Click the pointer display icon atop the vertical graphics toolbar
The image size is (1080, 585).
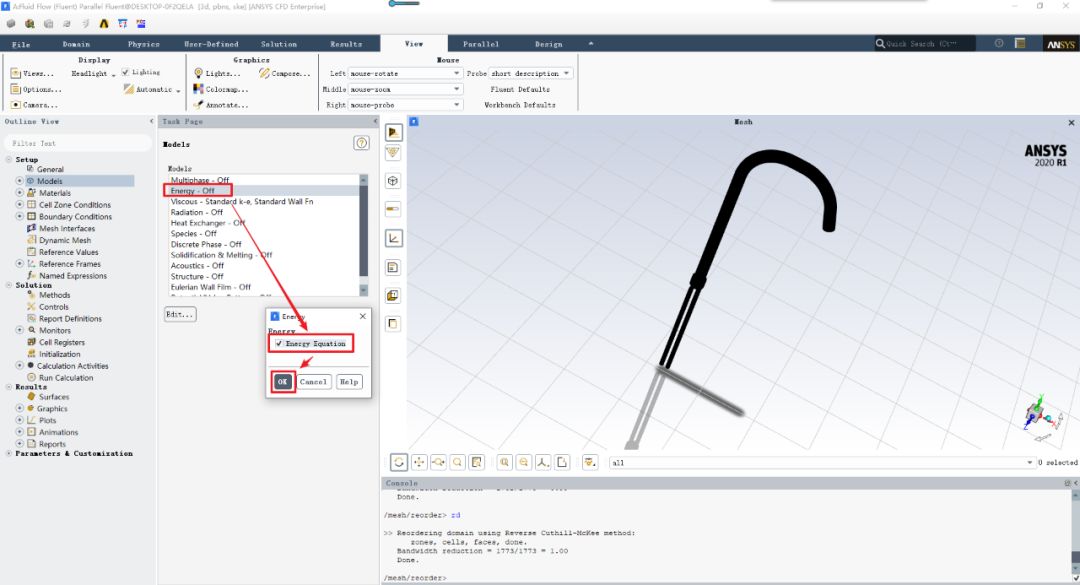(x=393, y=132)
